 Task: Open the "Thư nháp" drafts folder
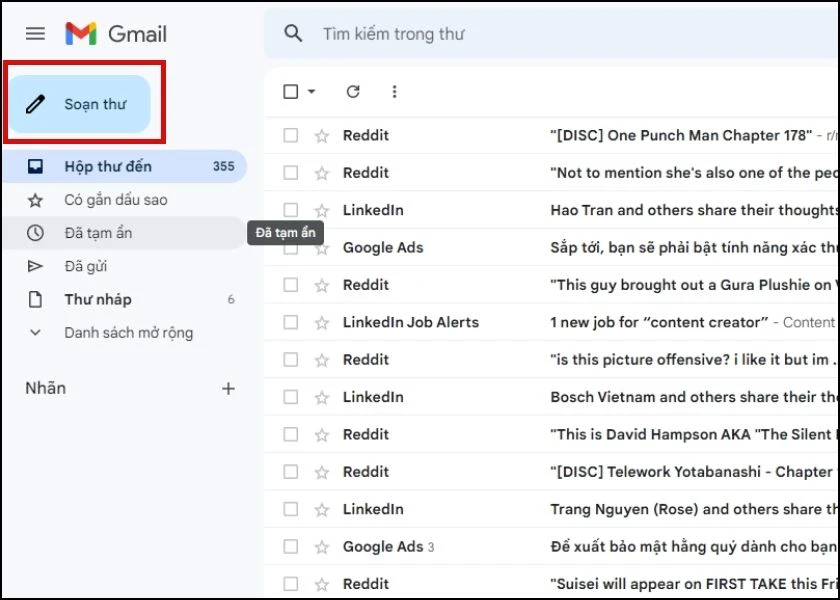tap(124, 299)
